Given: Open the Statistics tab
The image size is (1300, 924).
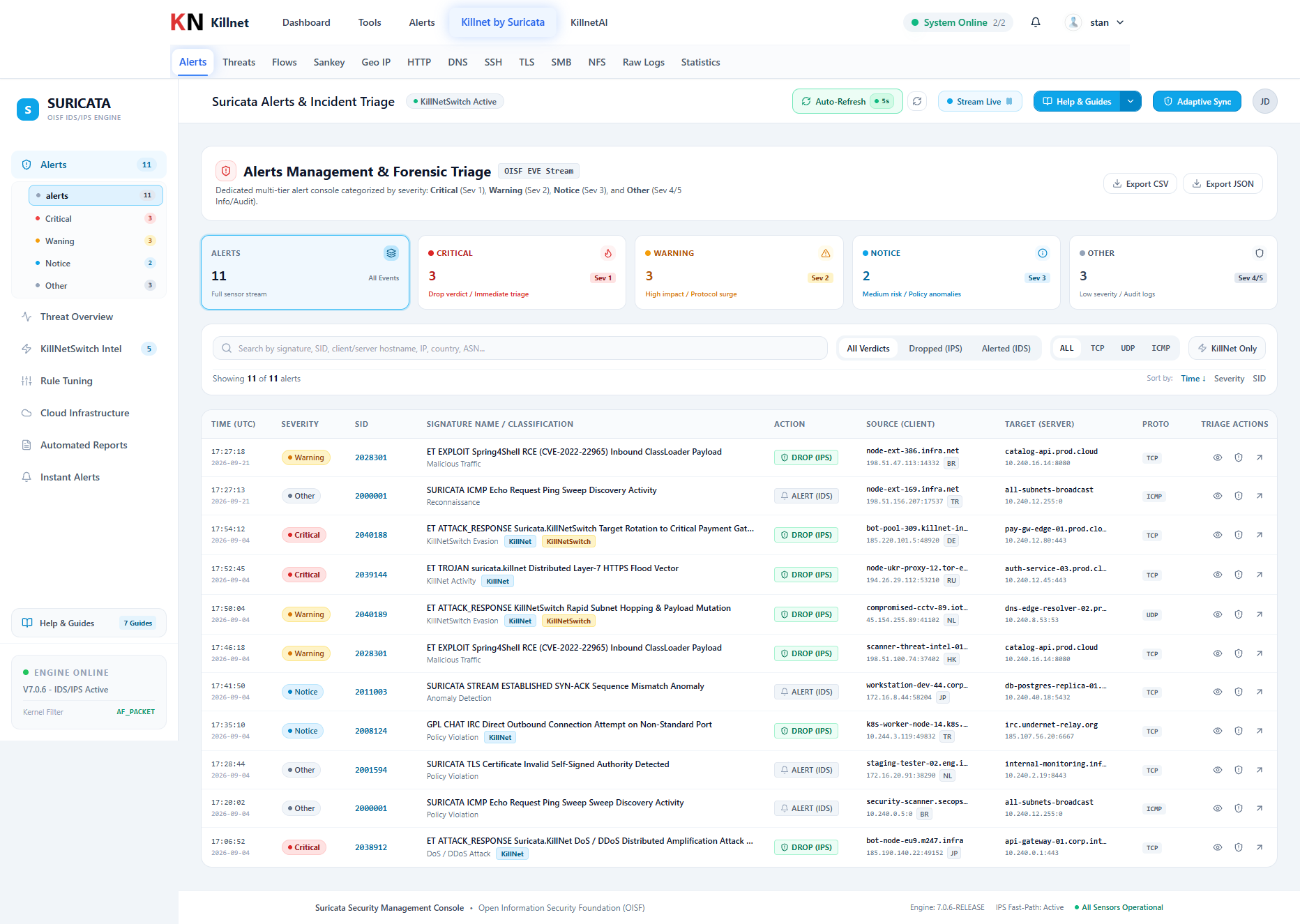Looking at the screenshot, I should click(x=700, y=62).
